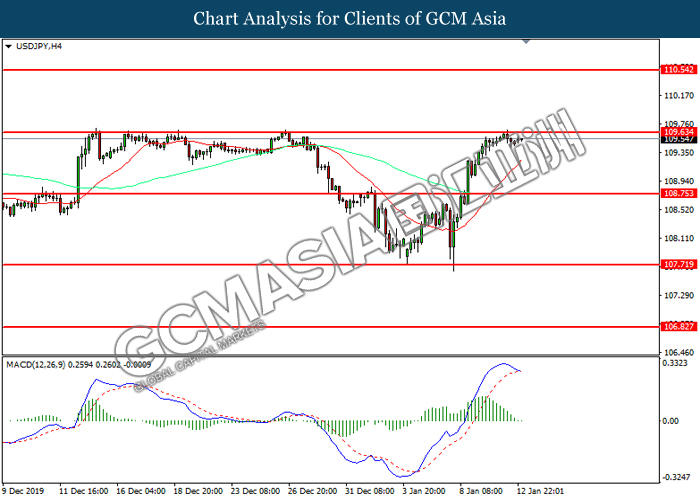Click the 108.520 price axis value
The height and width of the screenshot is (500, 700).
click(x=679, y=210)
